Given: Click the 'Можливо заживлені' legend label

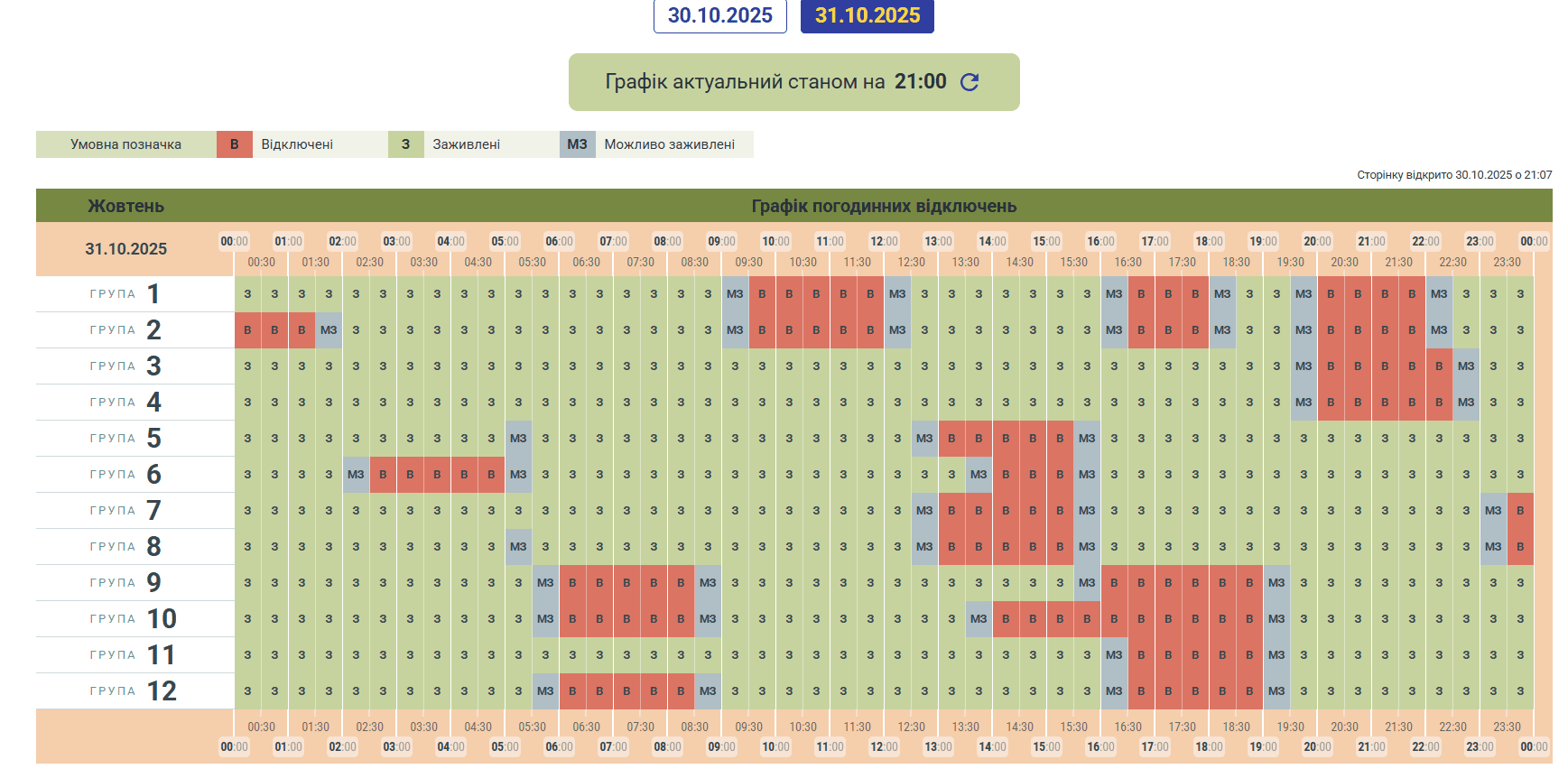Looking at the screenshot, I should tap(669, 144).
